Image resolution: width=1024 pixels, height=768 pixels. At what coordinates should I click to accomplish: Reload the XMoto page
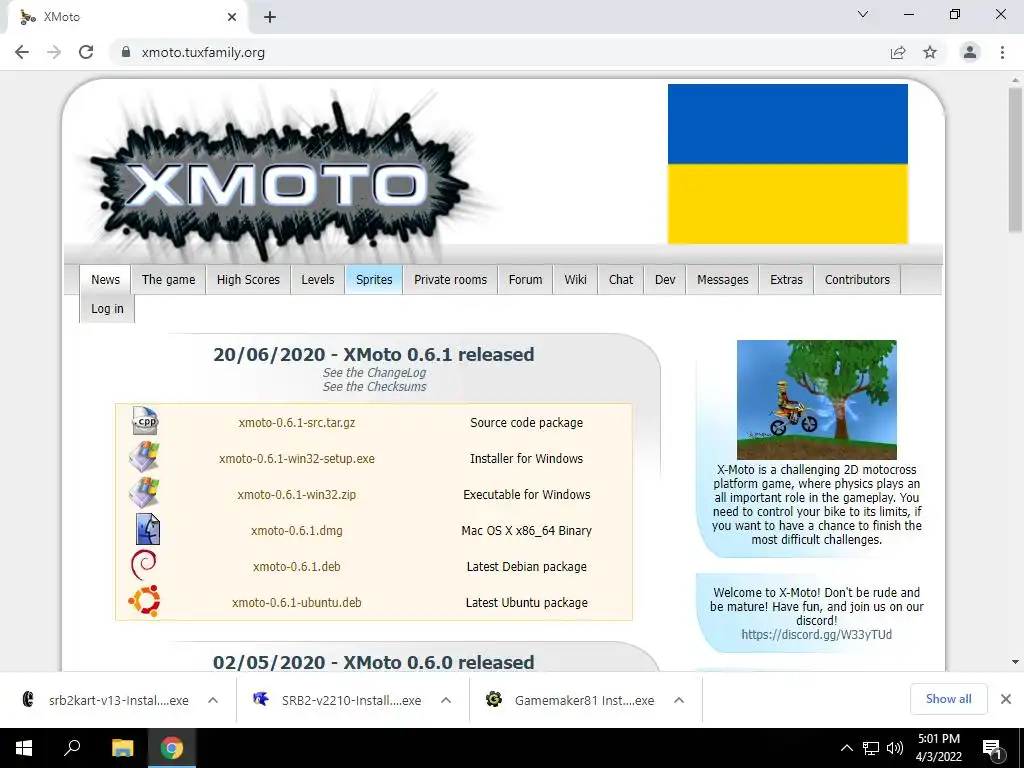(86, 52)
